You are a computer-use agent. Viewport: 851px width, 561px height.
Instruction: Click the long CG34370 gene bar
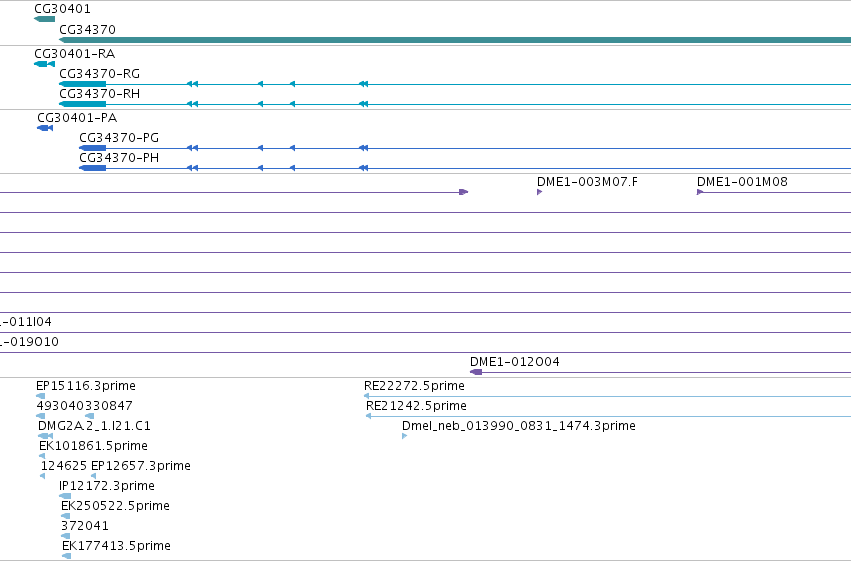click(455, 40)
